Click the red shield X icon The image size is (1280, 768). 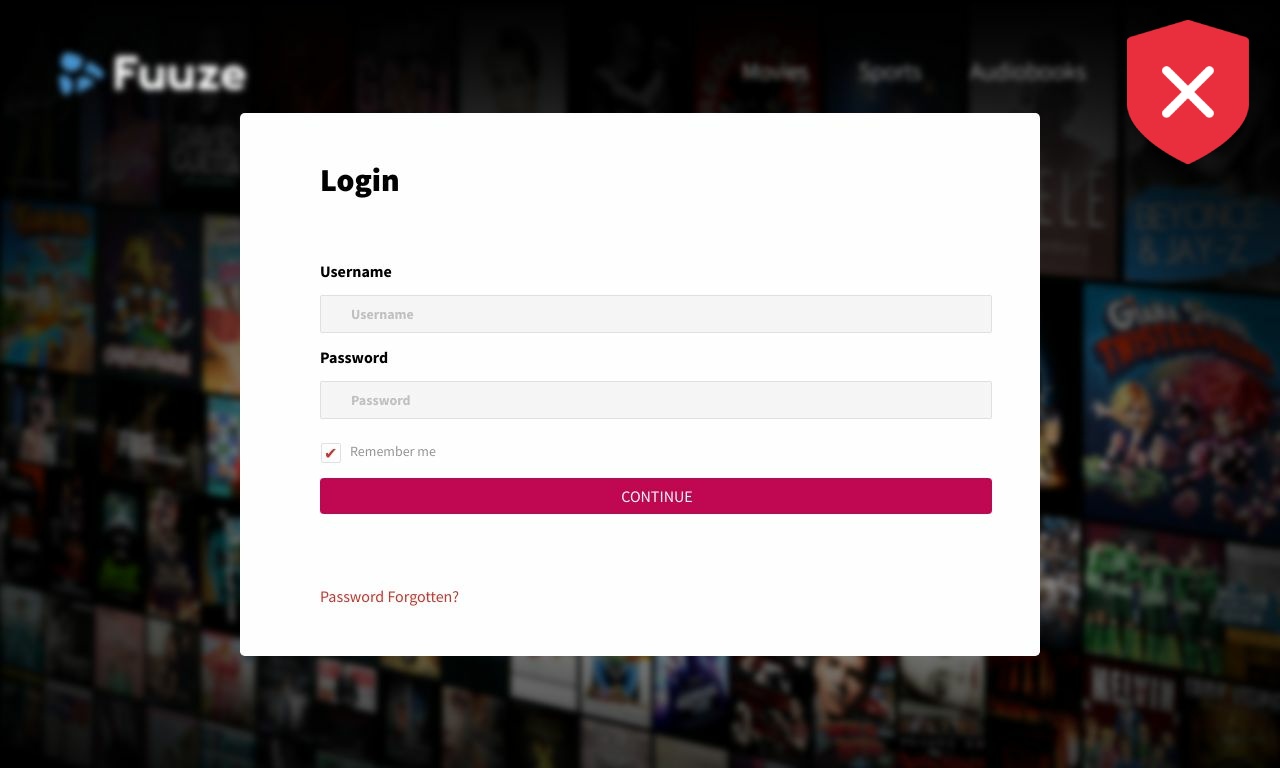click(x=1187, y=91)
